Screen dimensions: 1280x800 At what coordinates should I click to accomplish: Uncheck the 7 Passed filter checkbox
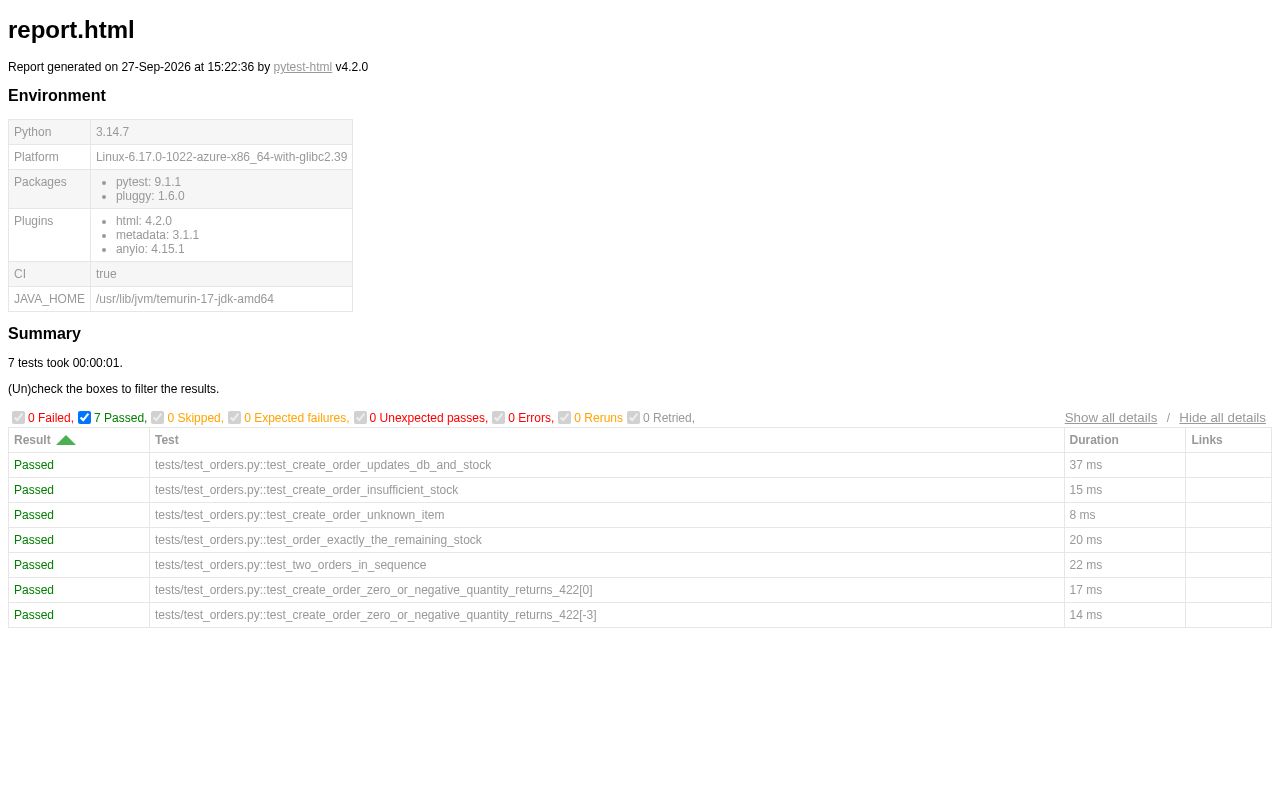(x=84, y=418)
